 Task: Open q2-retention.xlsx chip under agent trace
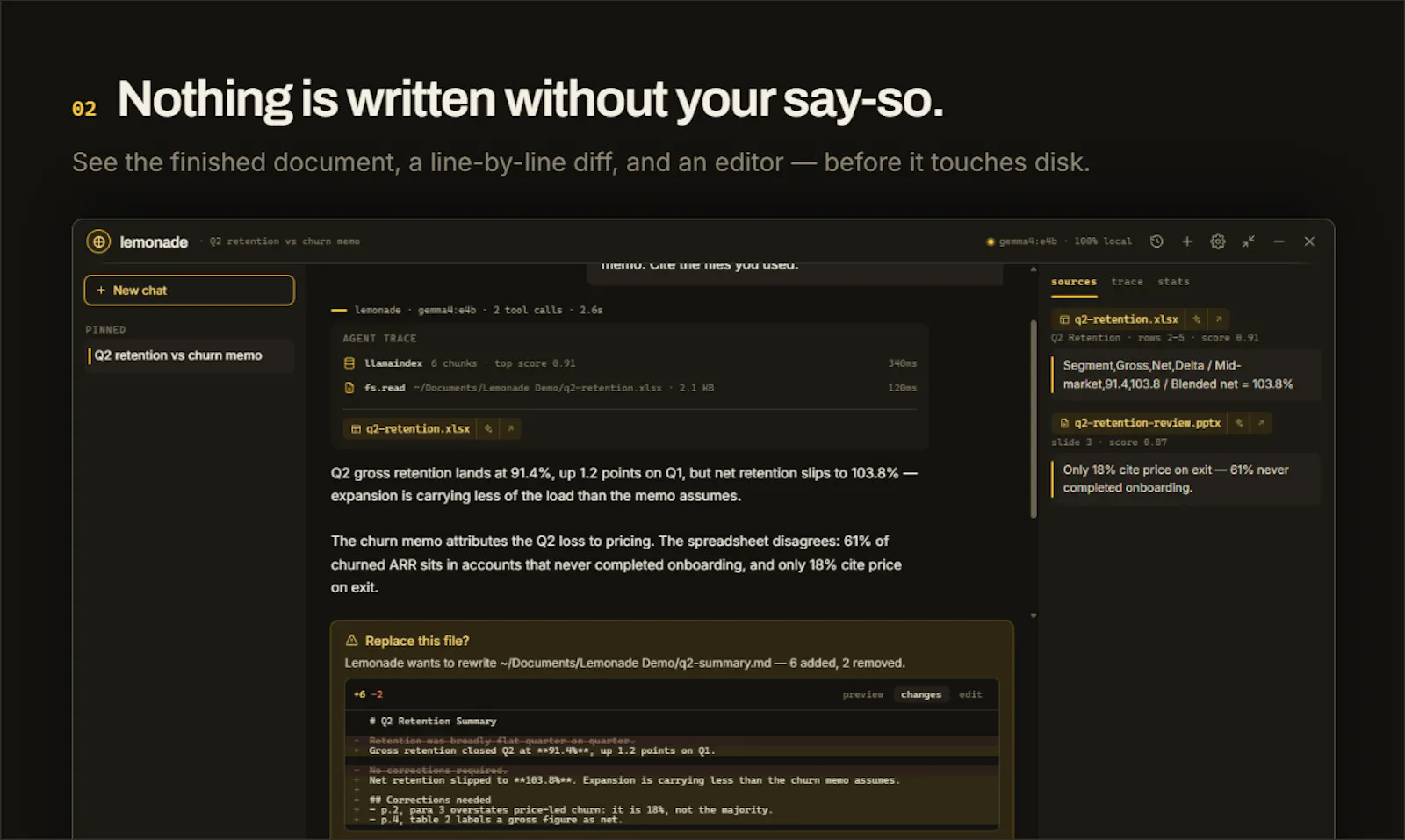[x=410, y=428]
